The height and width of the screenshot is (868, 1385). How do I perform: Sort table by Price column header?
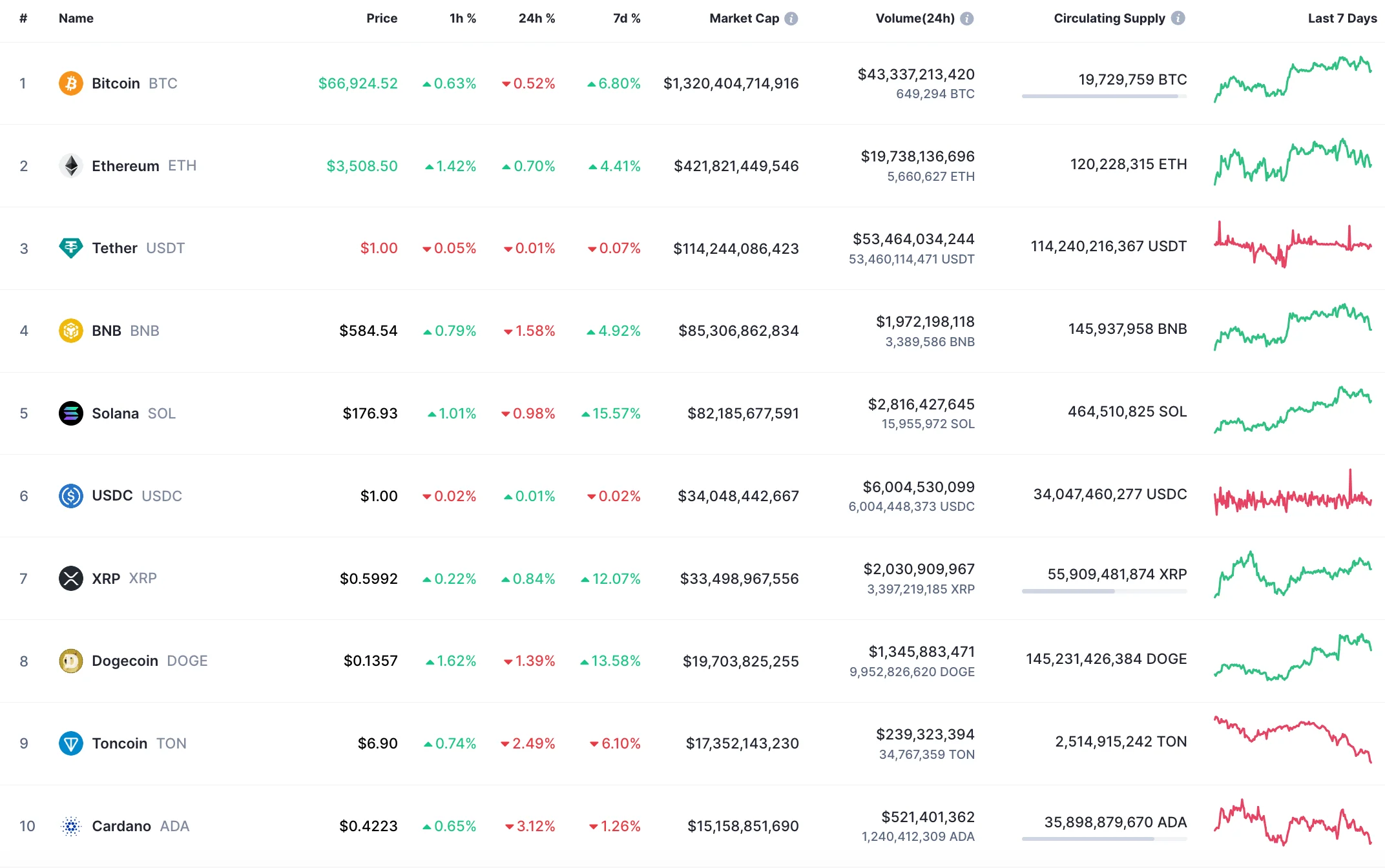click(x=381, y=18)
